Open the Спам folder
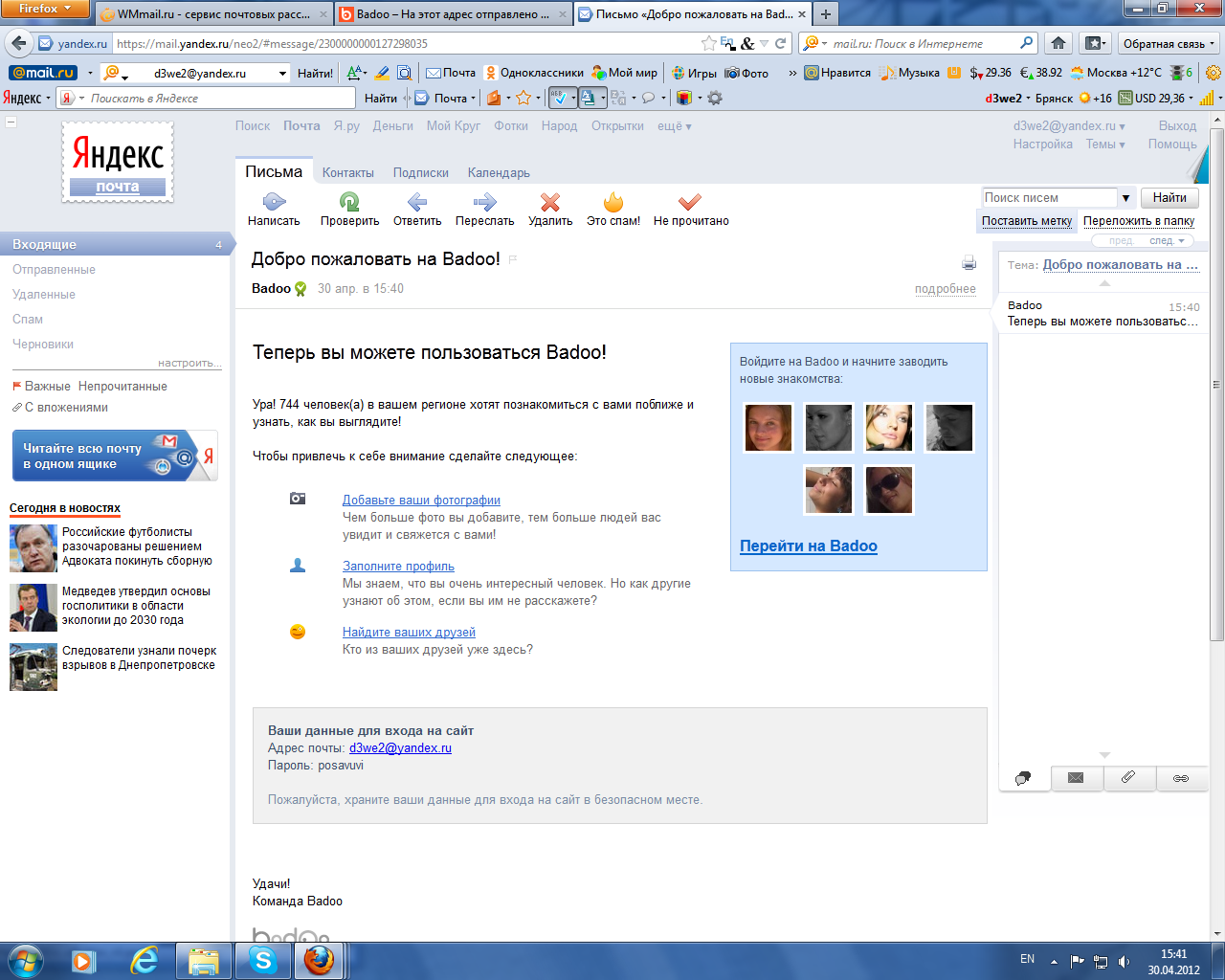 28,320
